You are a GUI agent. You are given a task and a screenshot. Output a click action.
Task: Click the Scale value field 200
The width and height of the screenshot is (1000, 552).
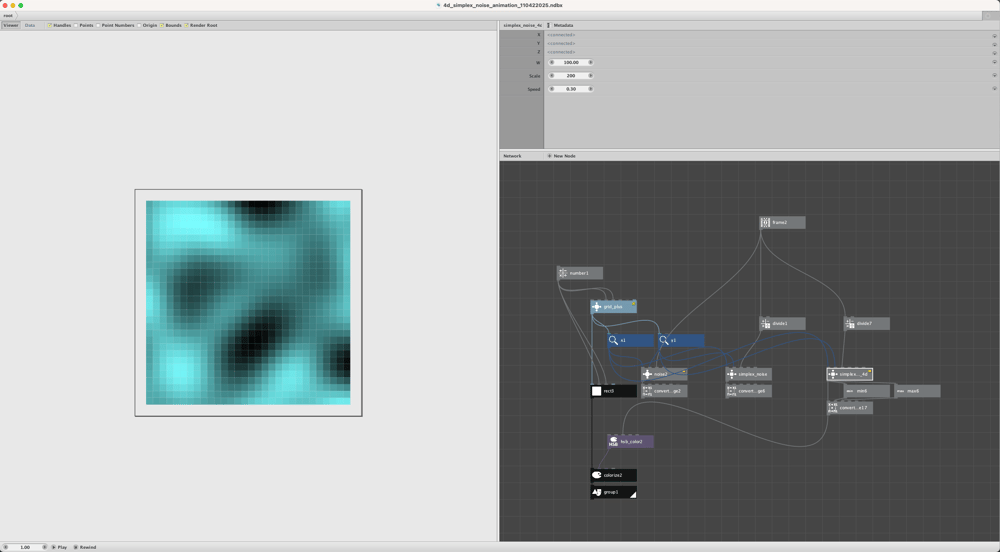(571, 76)
